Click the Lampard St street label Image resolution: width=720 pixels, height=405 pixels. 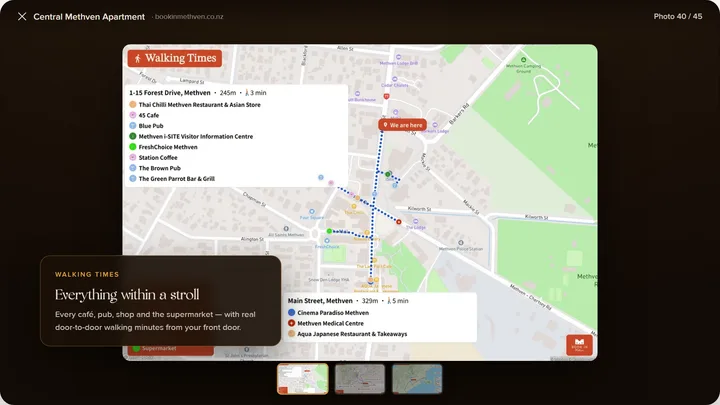coord(192,81)
